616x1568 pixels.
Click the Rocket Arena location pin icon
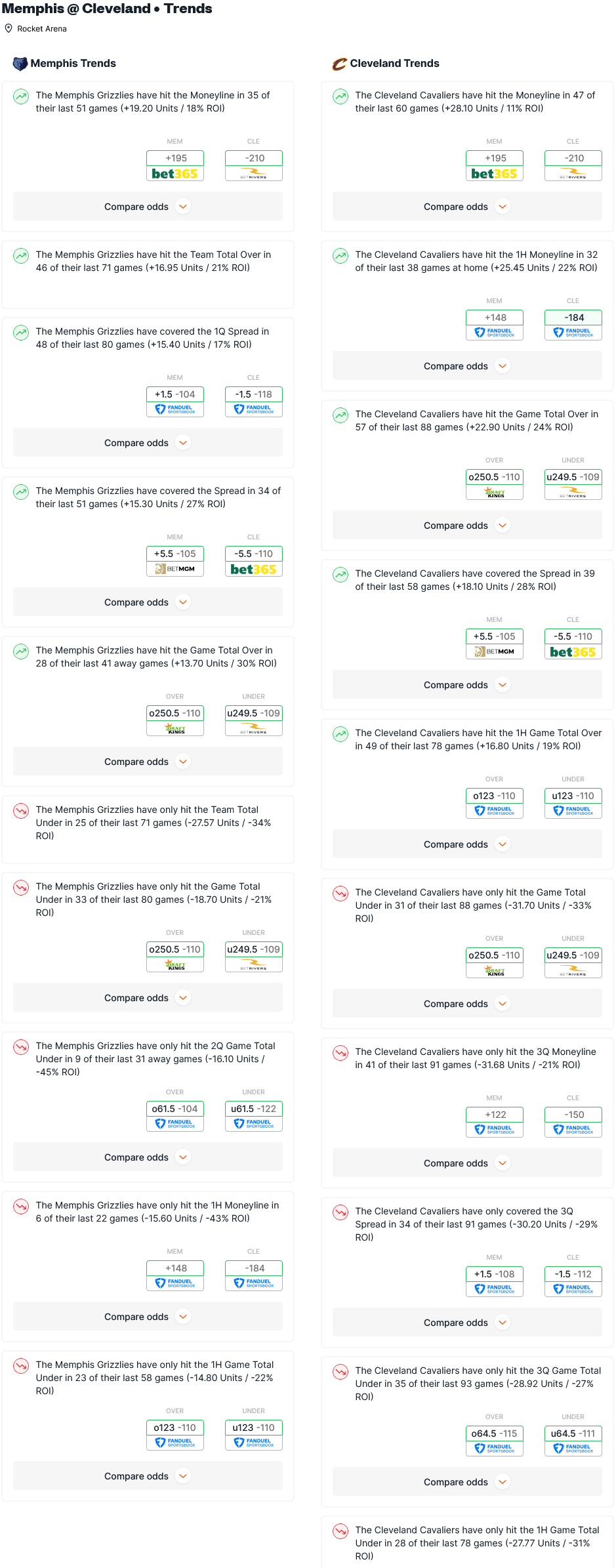9,29
